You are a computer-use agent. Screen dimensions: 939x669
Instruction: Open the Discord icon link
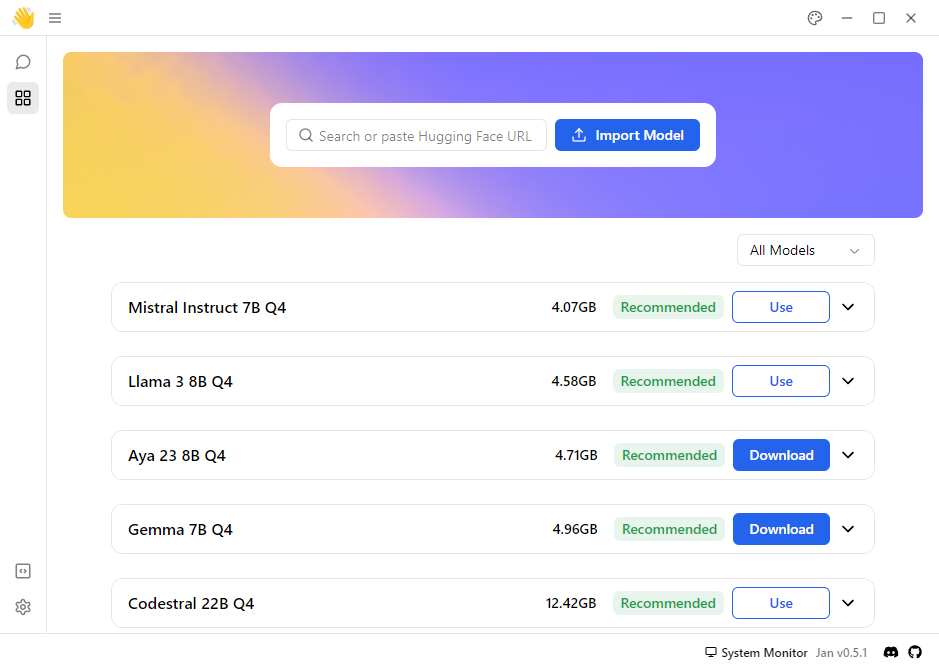[x=891, y=652]
